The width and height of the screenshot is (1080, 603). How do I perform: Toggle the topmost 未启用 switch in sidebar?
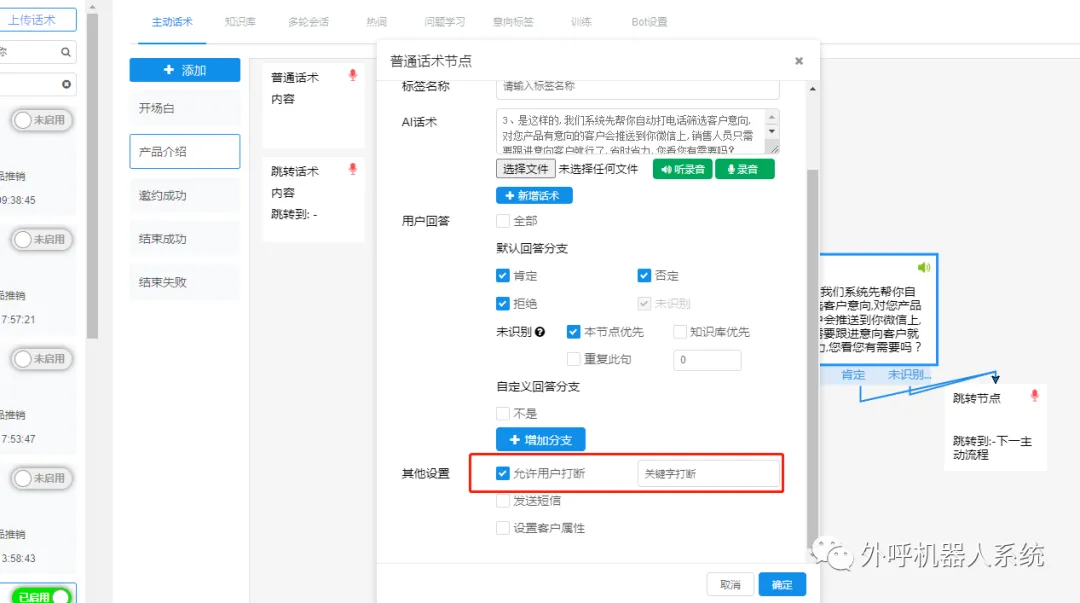coord(42,120)
